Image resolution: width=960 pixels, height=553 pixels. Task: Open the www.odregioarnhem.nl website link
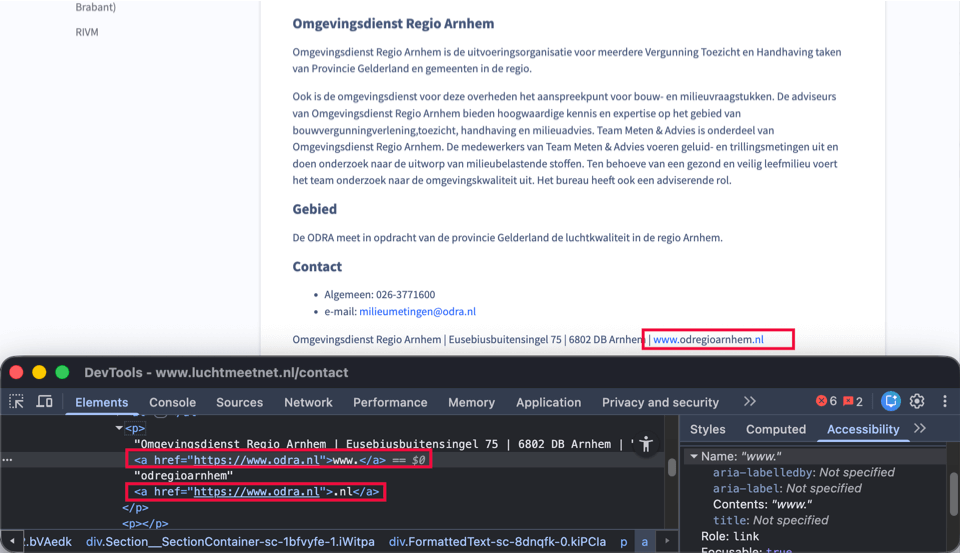(x=708, y=339)
